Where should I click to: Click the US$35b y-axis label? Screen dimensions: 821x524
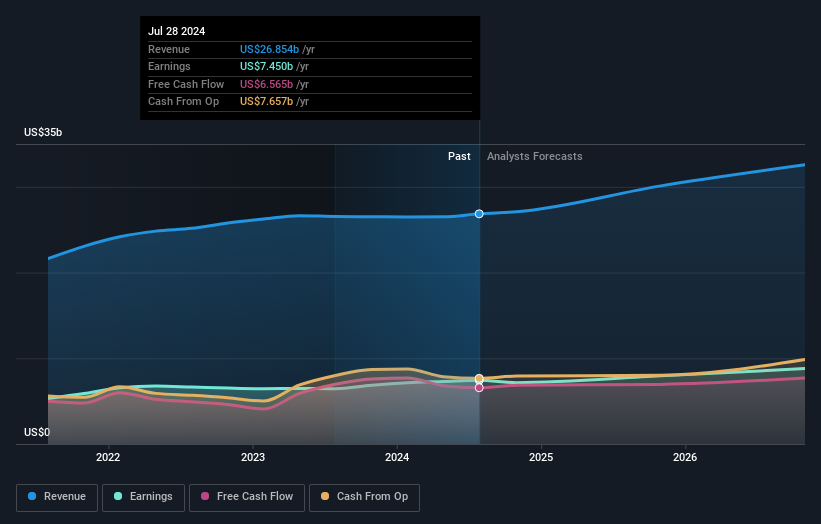pyautogui.click(x=43, y=132)
